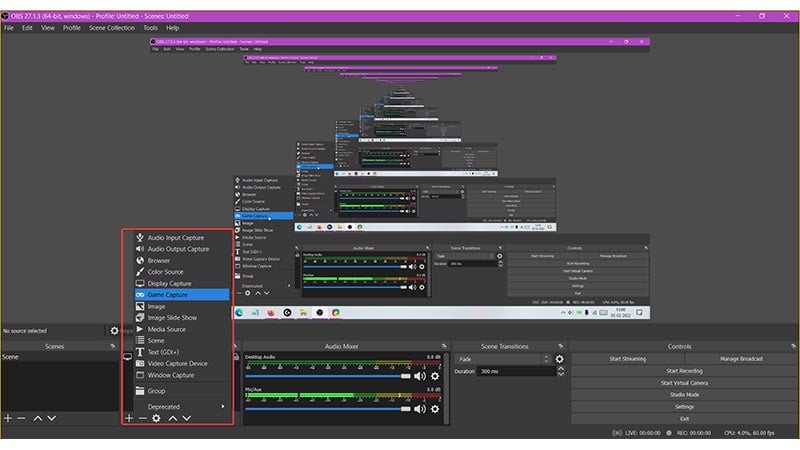
Task: Open the Help menu
Action: pos(172,28)
